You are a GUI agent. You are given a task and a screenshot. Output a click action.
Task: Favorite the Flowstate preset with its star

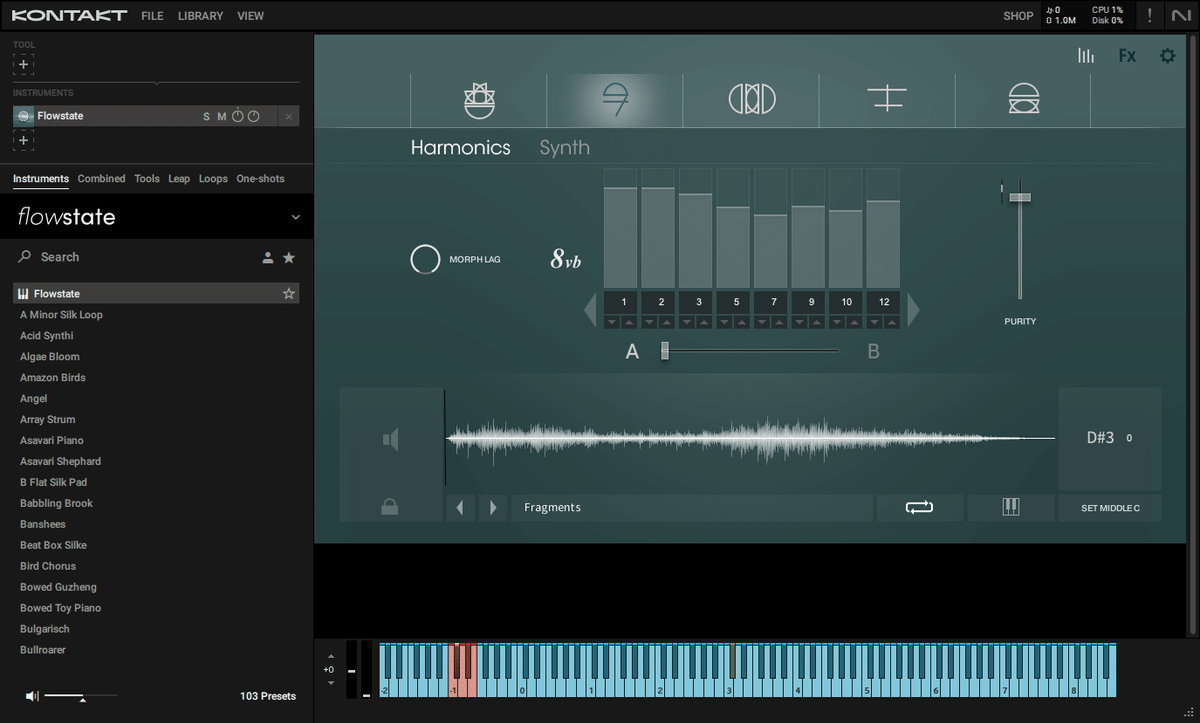coord(289,294)
